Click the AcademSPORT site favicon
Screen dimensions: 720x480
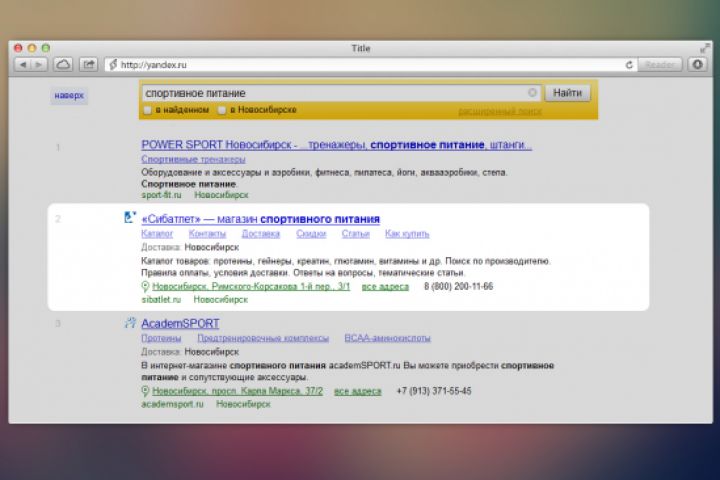(130, 323)
